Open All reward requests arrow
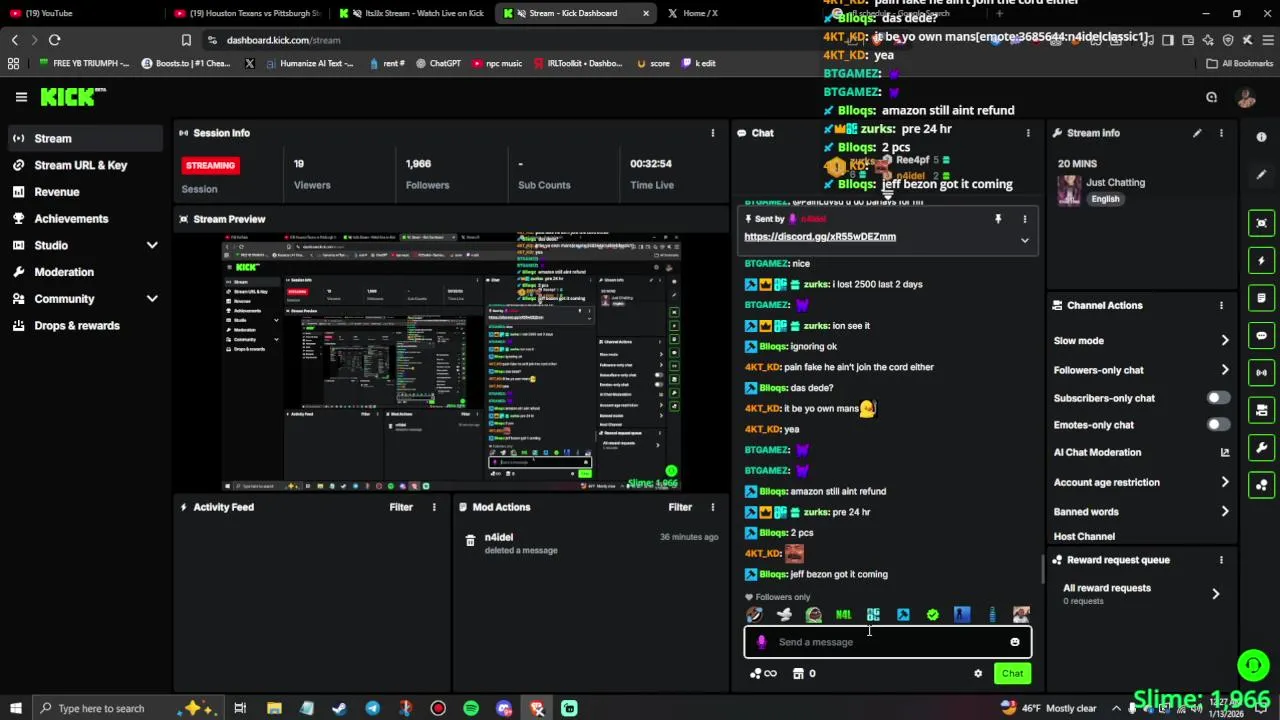The width and height of the screenshot is (1280, 720). [x=1216, y=594]
